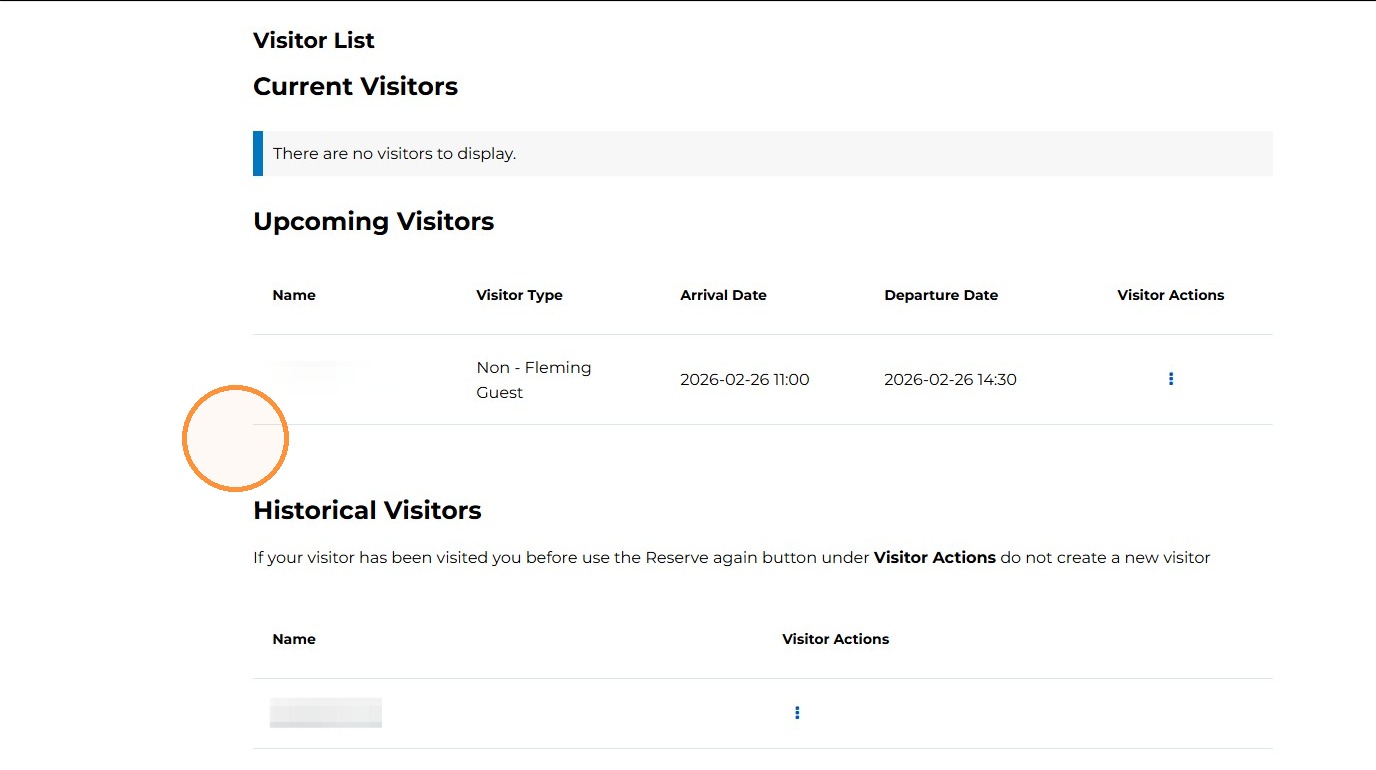The height and width of the screenshot is (770, 1376).
Task: Click Visitor Actions header in Upcoming Visitors table
Action: click(x=1171, y=295)
